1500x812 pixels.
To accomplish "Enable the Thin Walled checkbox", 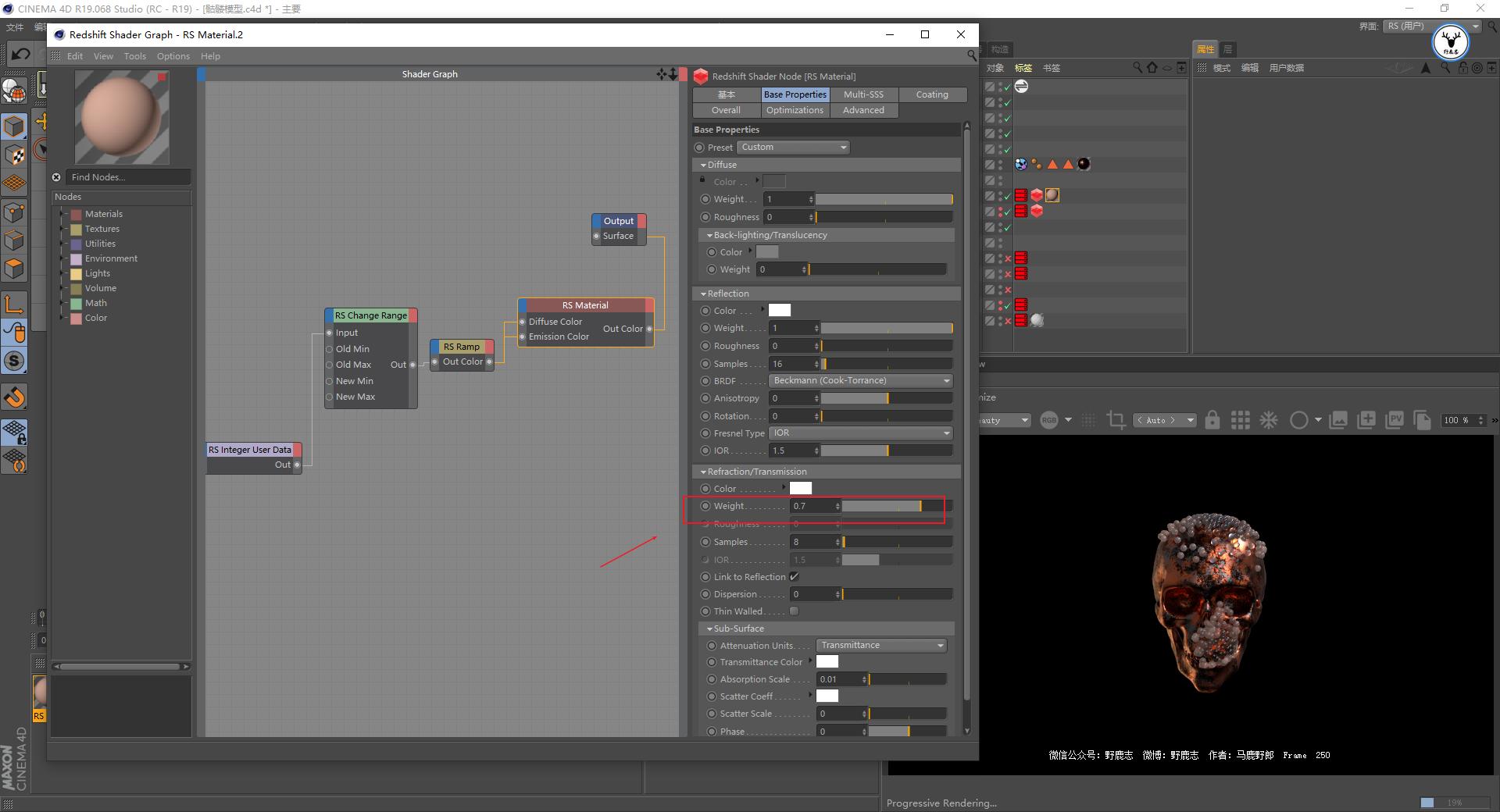I will point(795,611).
